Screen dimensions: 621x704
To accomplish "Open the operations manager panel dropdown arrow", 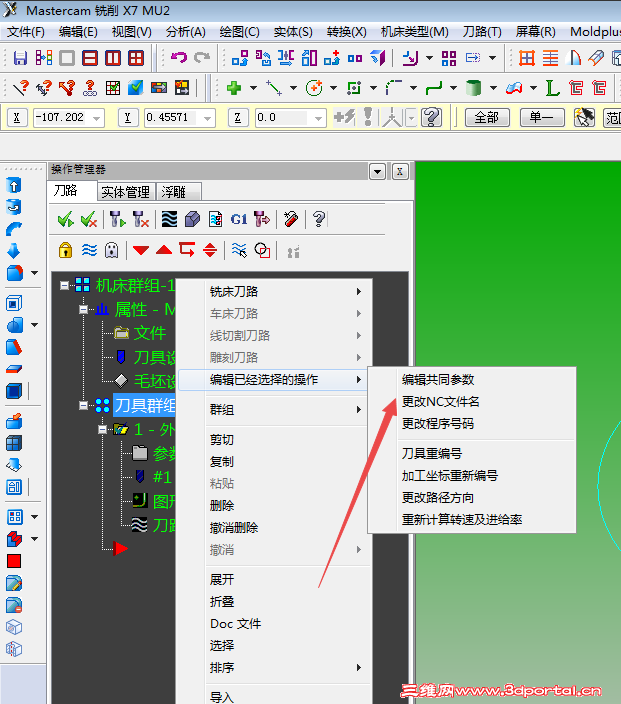I will 377,171.
